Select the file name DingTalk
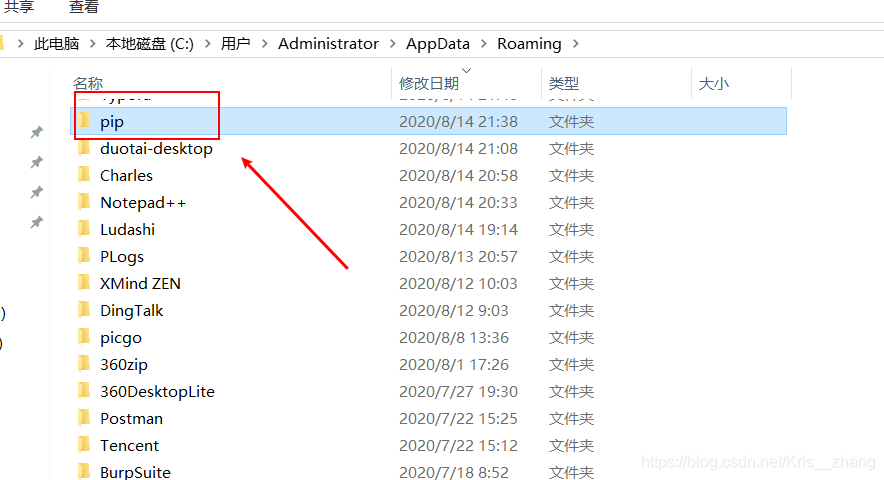This screenshot has width=884, height=480. click(x=131, y=310)
